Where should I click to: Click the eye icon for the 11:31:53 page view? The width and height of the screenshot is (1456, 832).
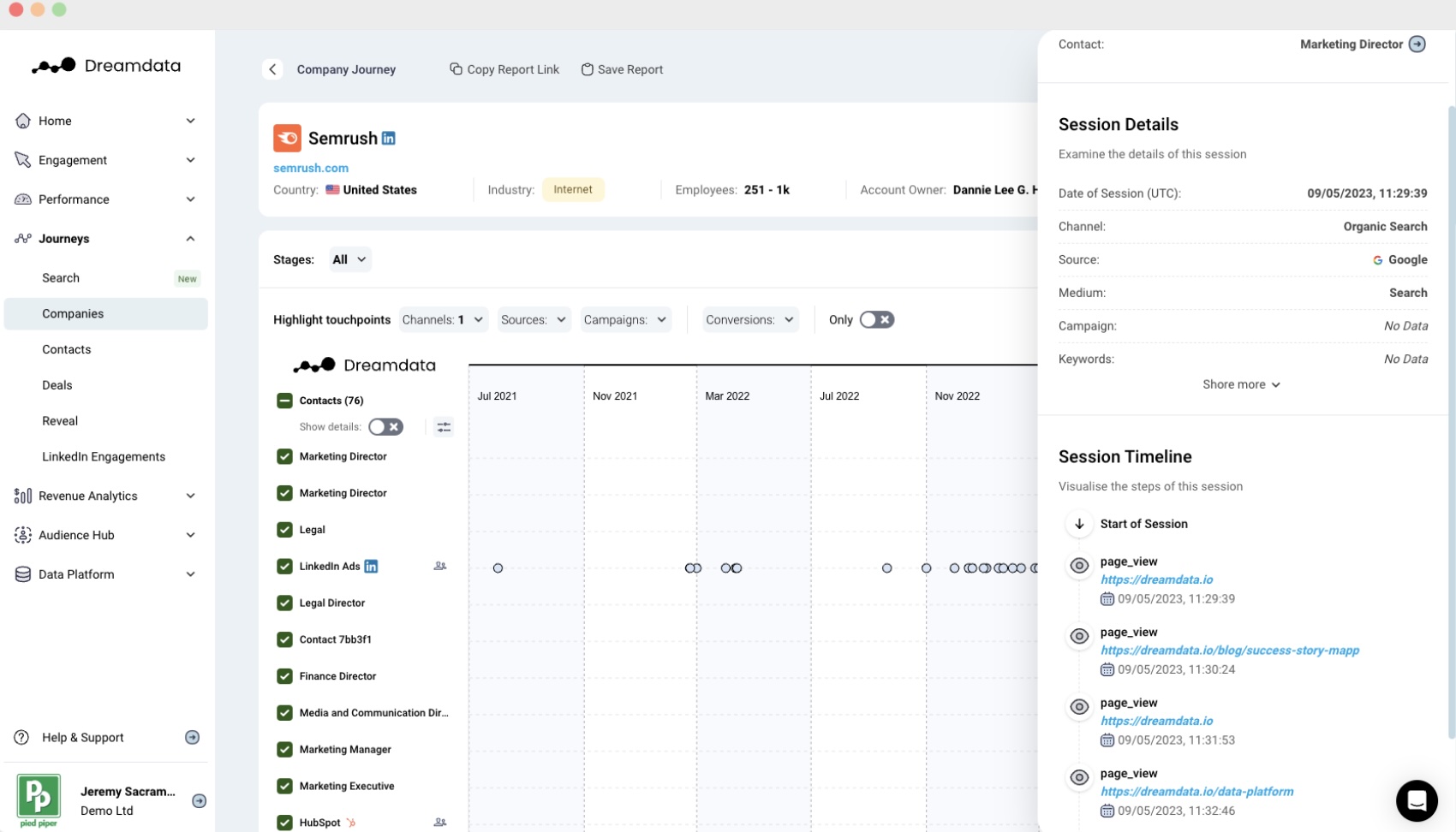click(1079, 707)
